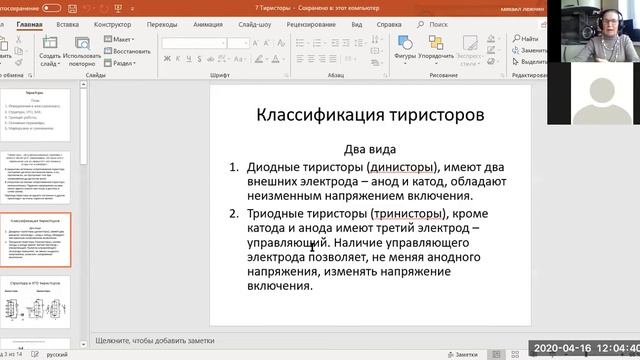Image resolution: width=640 pixels, height=360 pixels.
Task: Open the Раздел section dropdown
Action: [x=120, y=63]
